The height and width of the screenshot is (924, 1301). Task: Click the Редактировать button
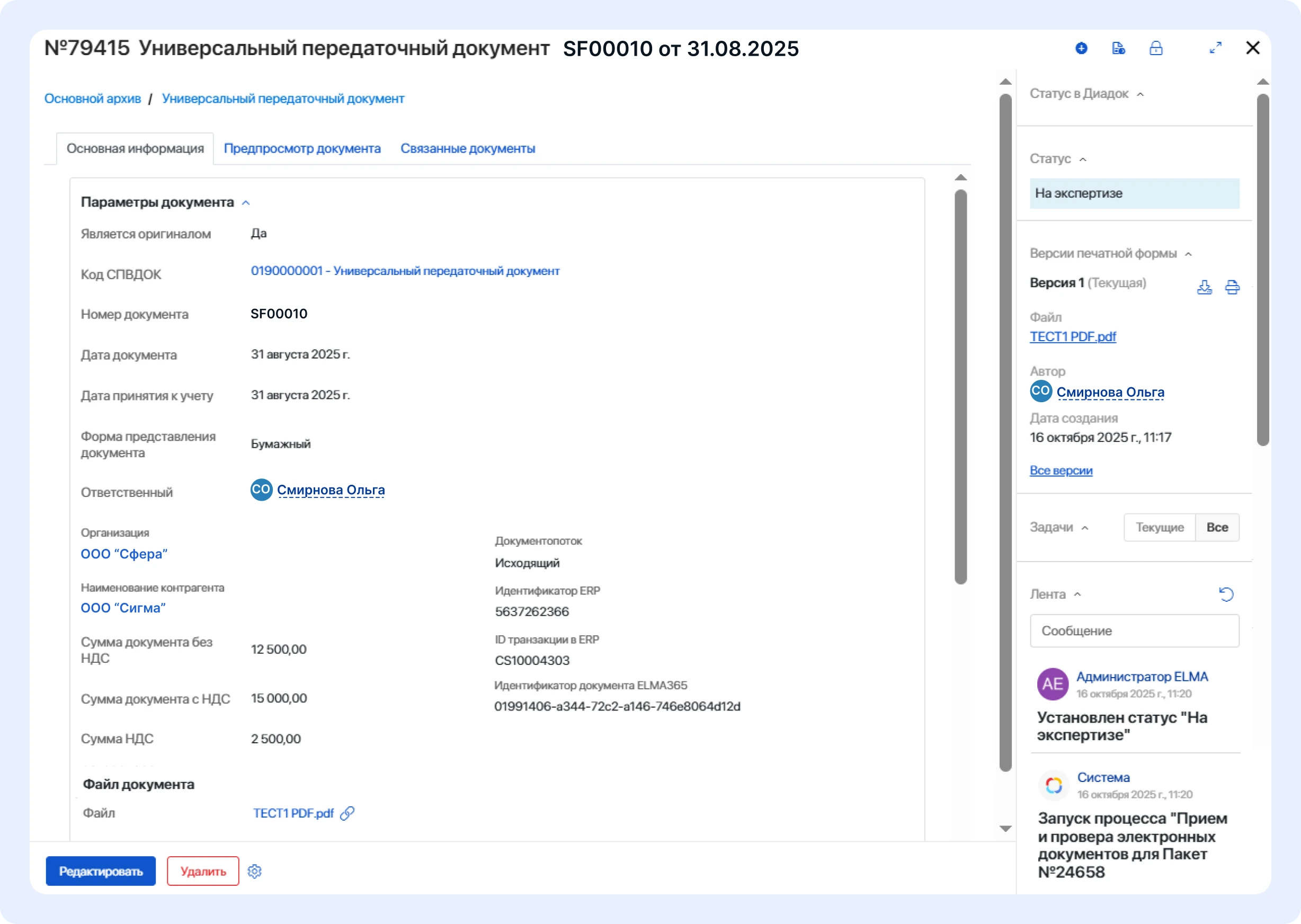(x=100, y=870)
